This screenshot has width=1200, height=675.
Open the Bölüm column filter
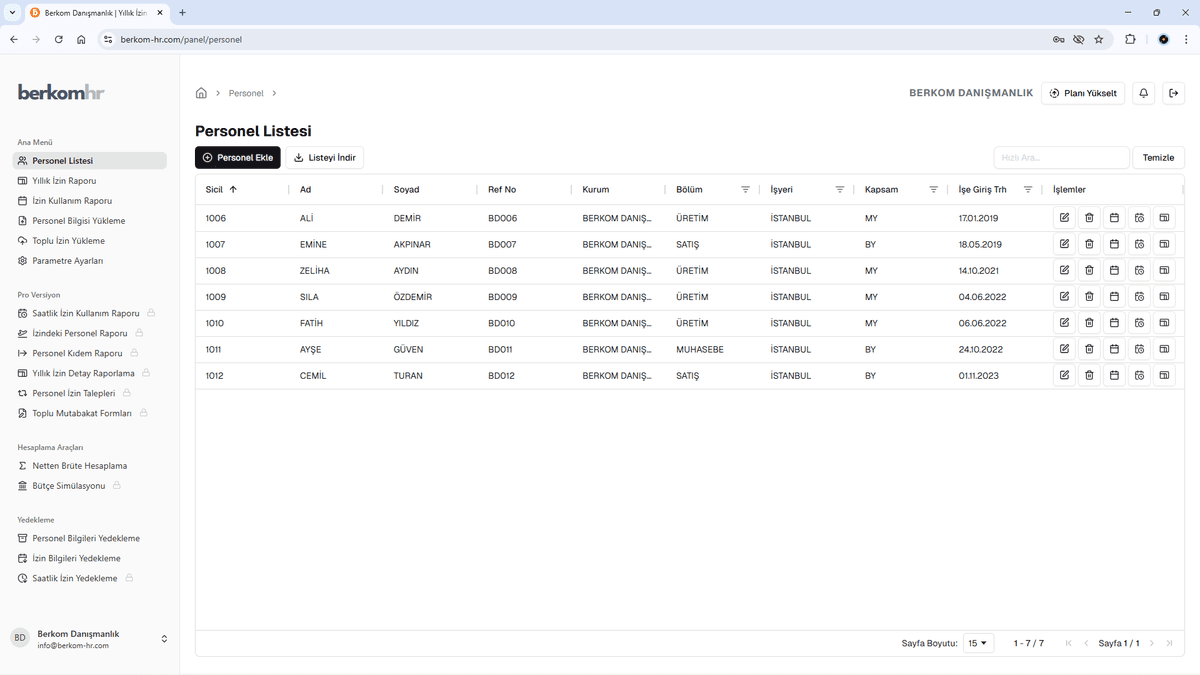tap(745, 190)
